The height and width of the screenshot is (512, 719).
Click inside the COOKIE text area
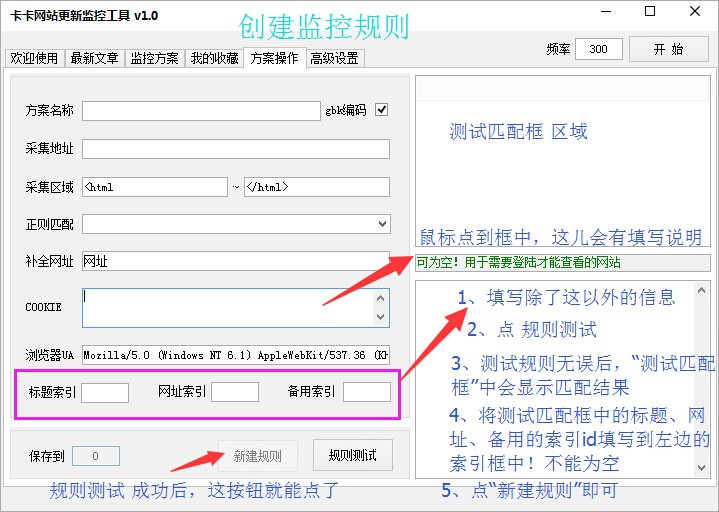point(228,308)
